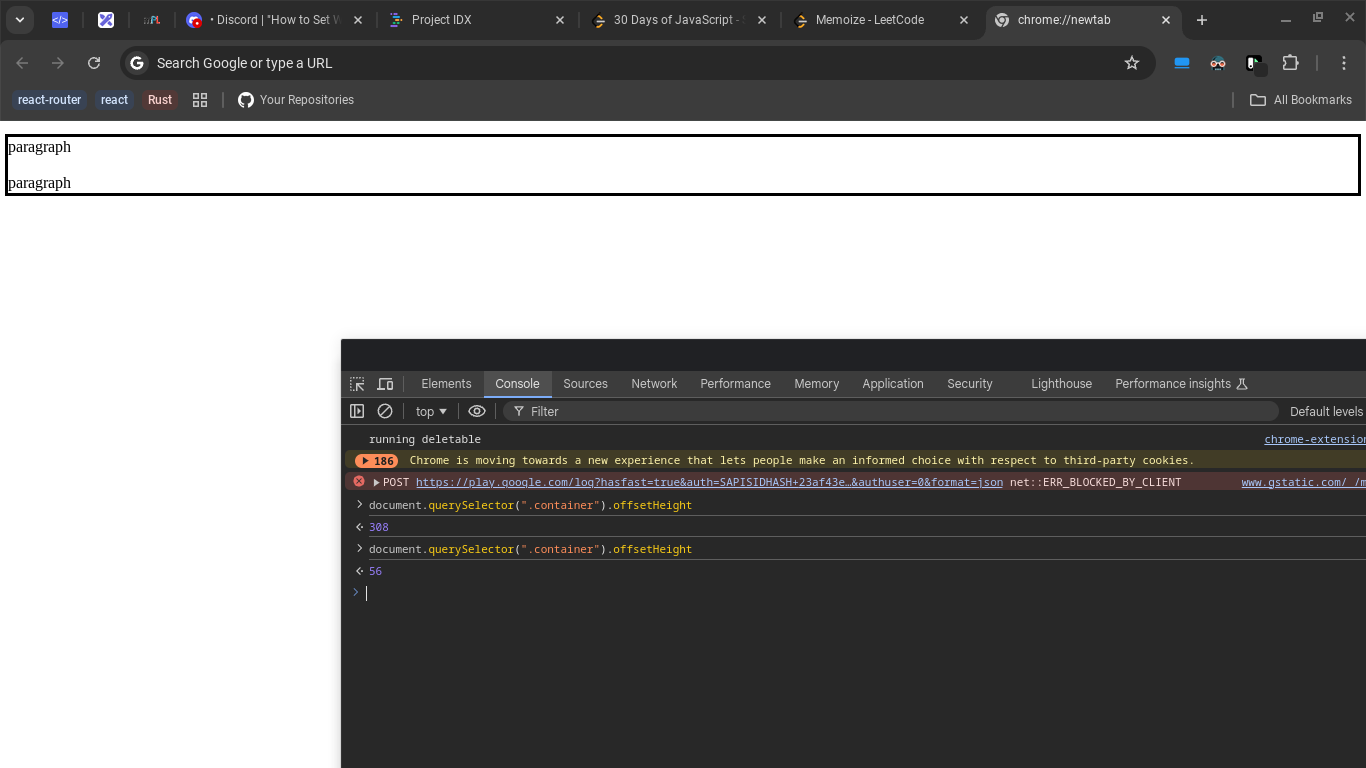This screenshot has height=768, width=1366.
Task: Click the running deletable log message
Action: pos(425,439)
